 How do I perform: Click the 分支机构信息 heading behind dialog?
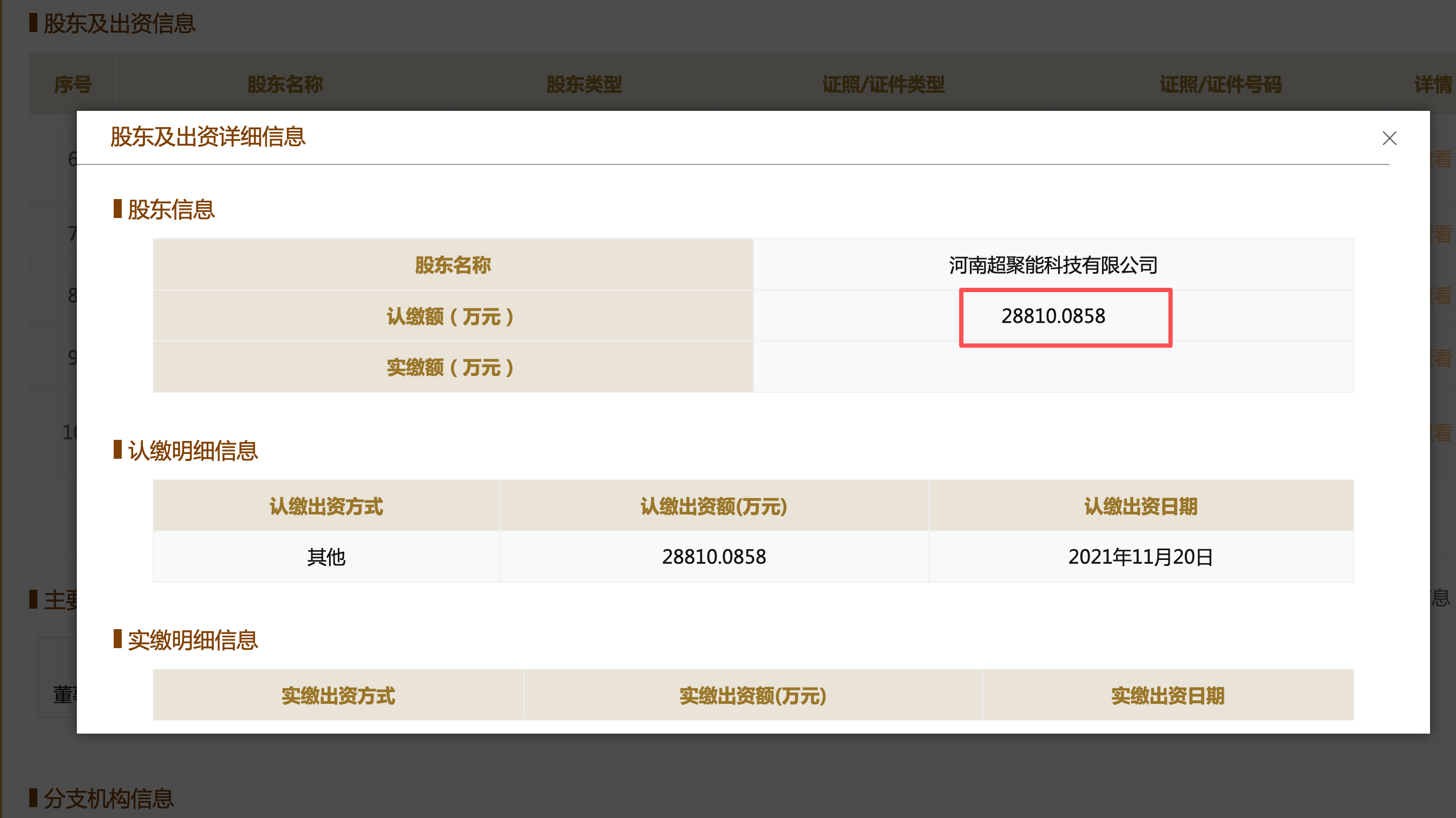(108, 798)
